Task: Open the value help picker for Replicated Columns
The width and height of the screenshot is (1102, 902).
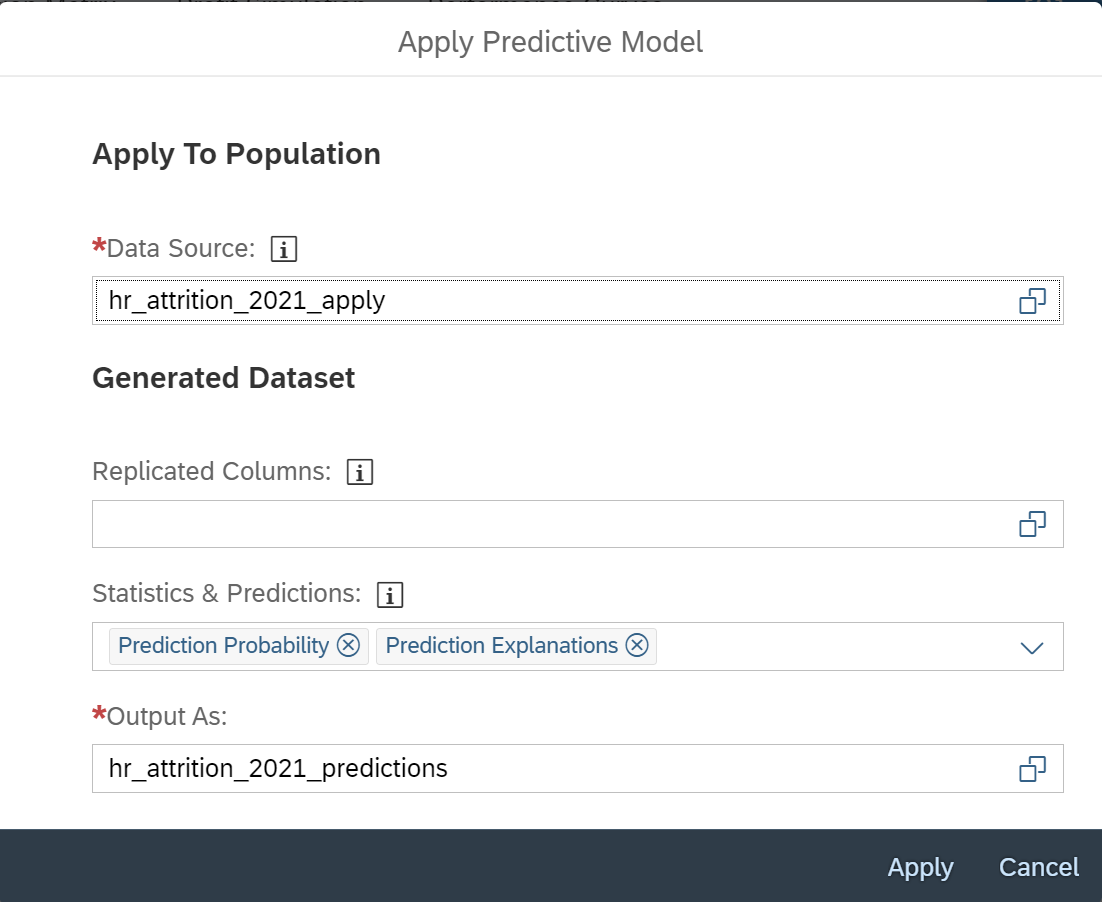Action: pos(1031,523)
